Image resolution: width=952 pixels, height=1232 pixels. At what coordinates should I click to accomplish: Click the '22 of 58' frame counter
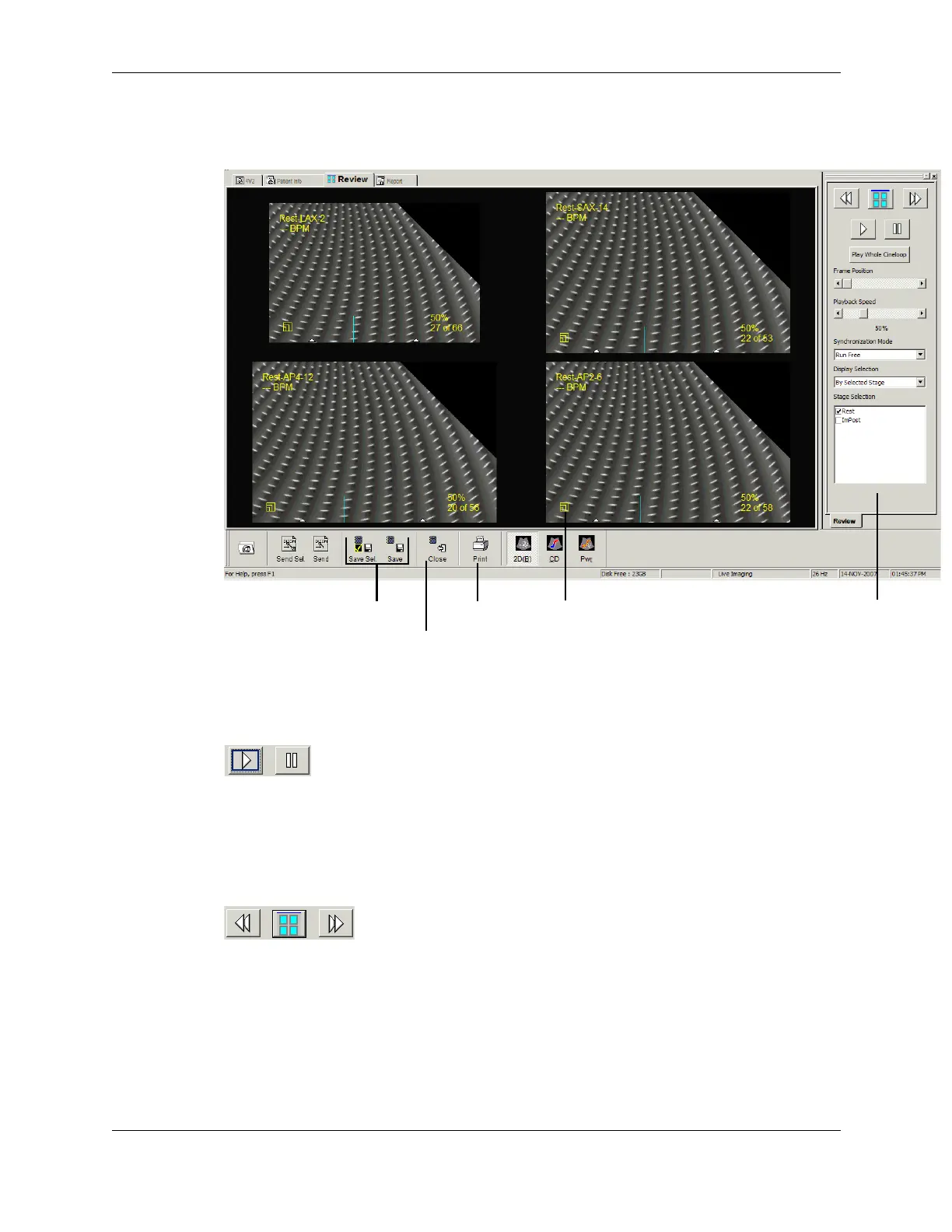point(757,508)
